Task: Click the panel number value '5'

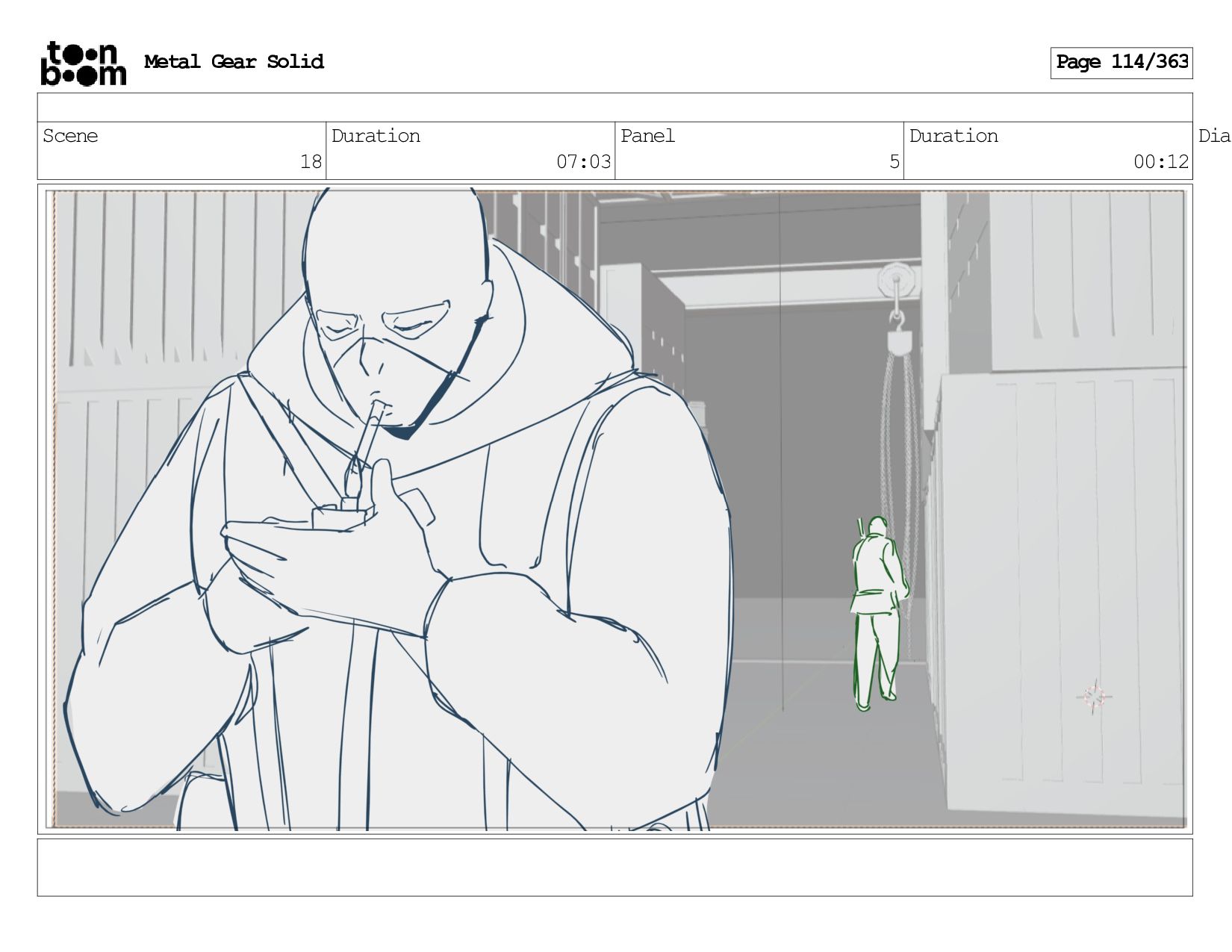Action: 894,161
